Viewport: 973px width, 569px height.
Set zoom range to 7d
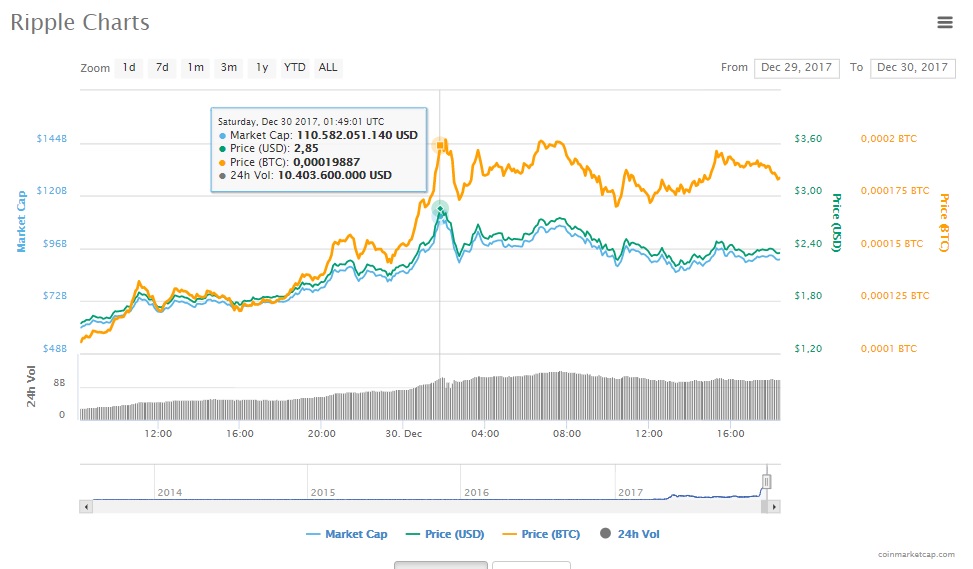pyautogui.click(x=162, y=68)
